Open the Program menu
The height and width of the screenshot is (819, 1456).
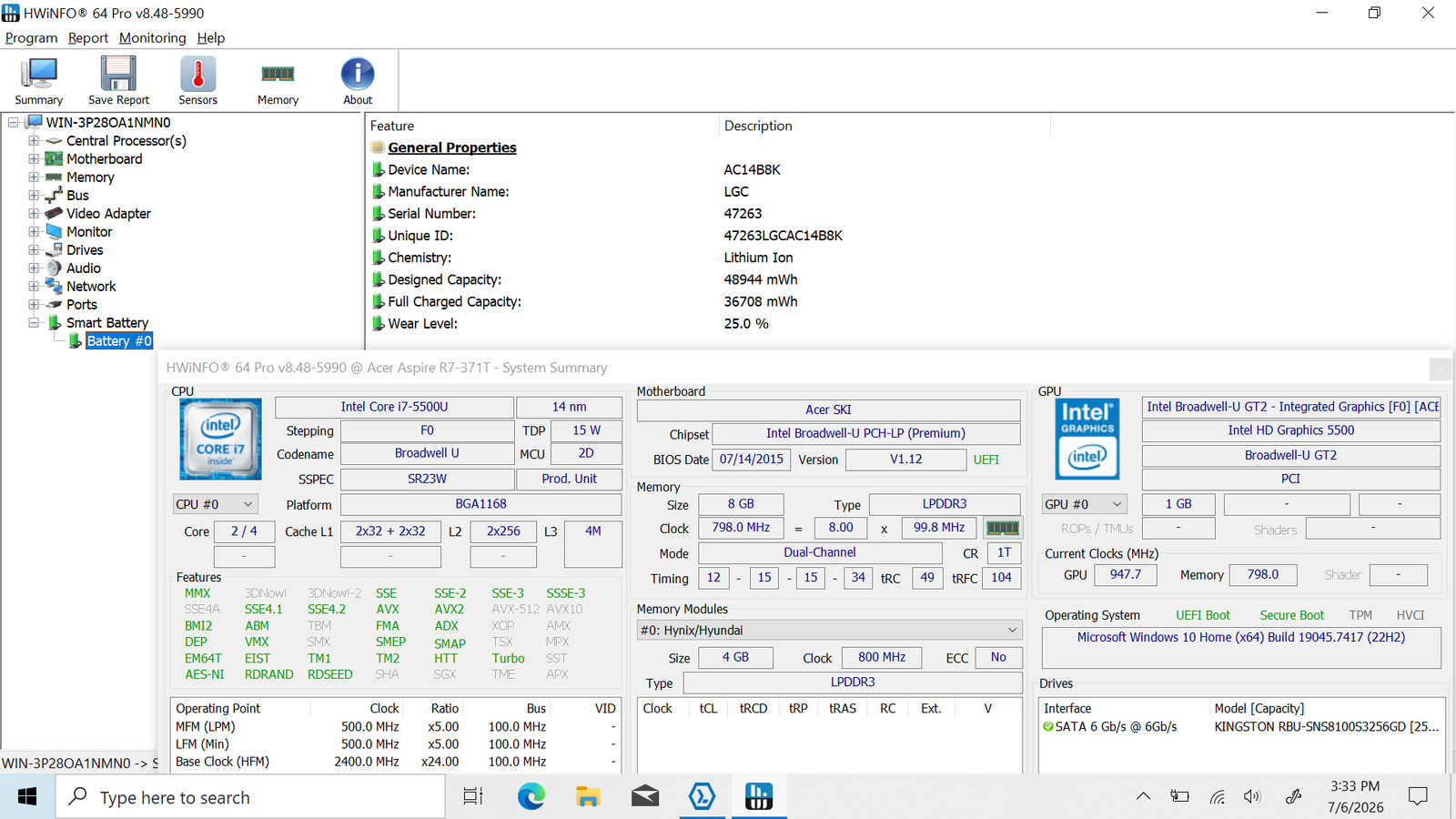[x=31, y=37]
